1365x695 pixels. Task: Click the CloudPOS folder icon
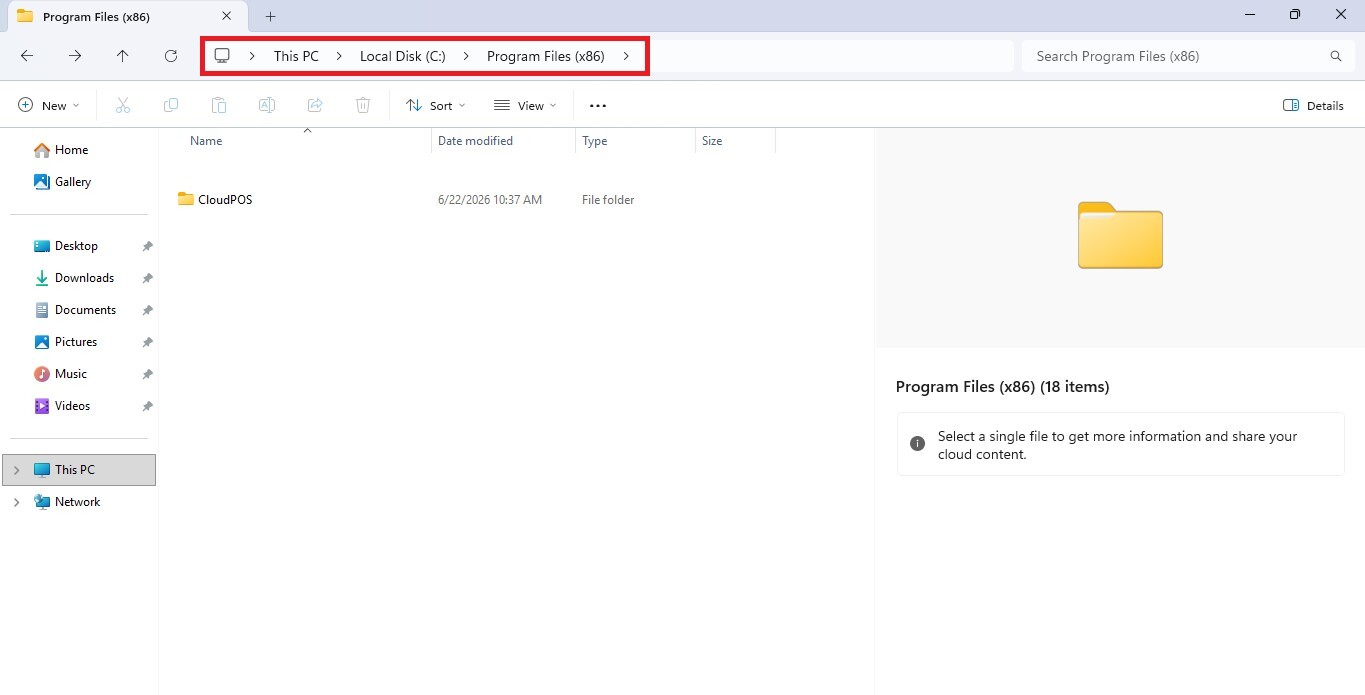(186, 199)
